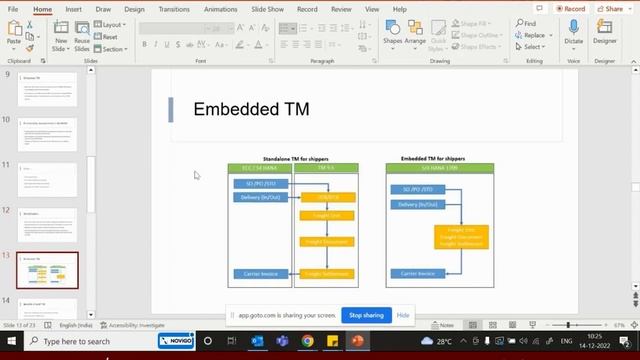This screenshot has width=640, height=360.
Task: Click the Clear Formatting icon
Action: click(x=265, y=28)
